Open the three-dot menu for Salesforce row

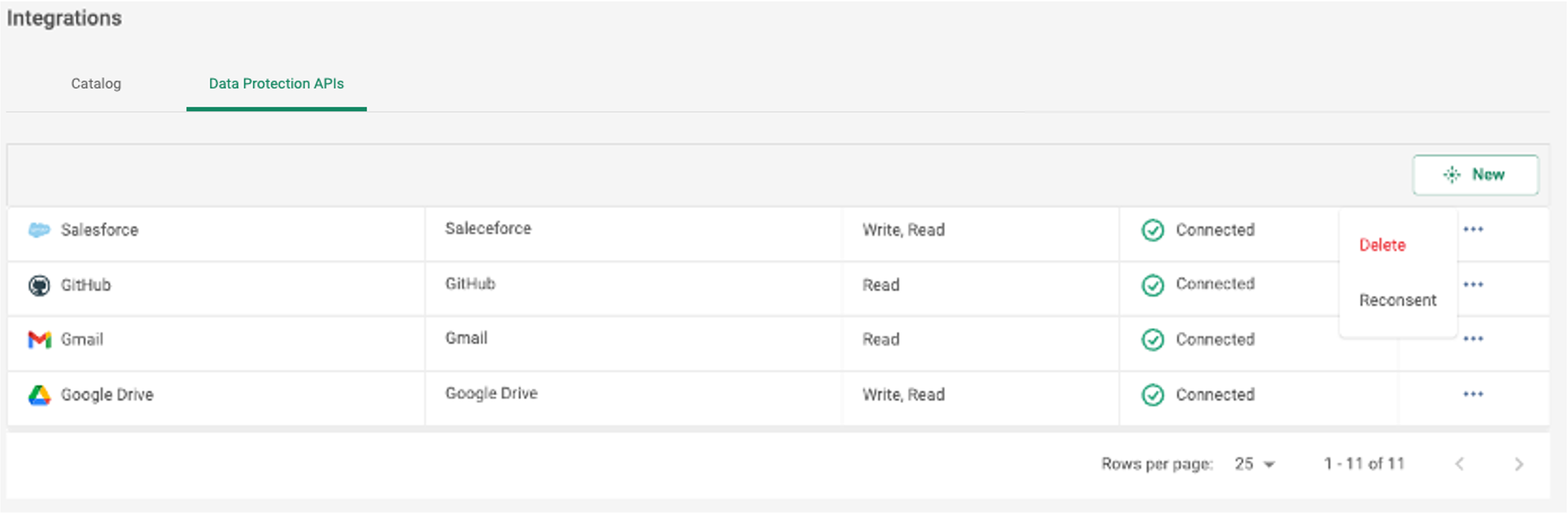(1473, 230)
